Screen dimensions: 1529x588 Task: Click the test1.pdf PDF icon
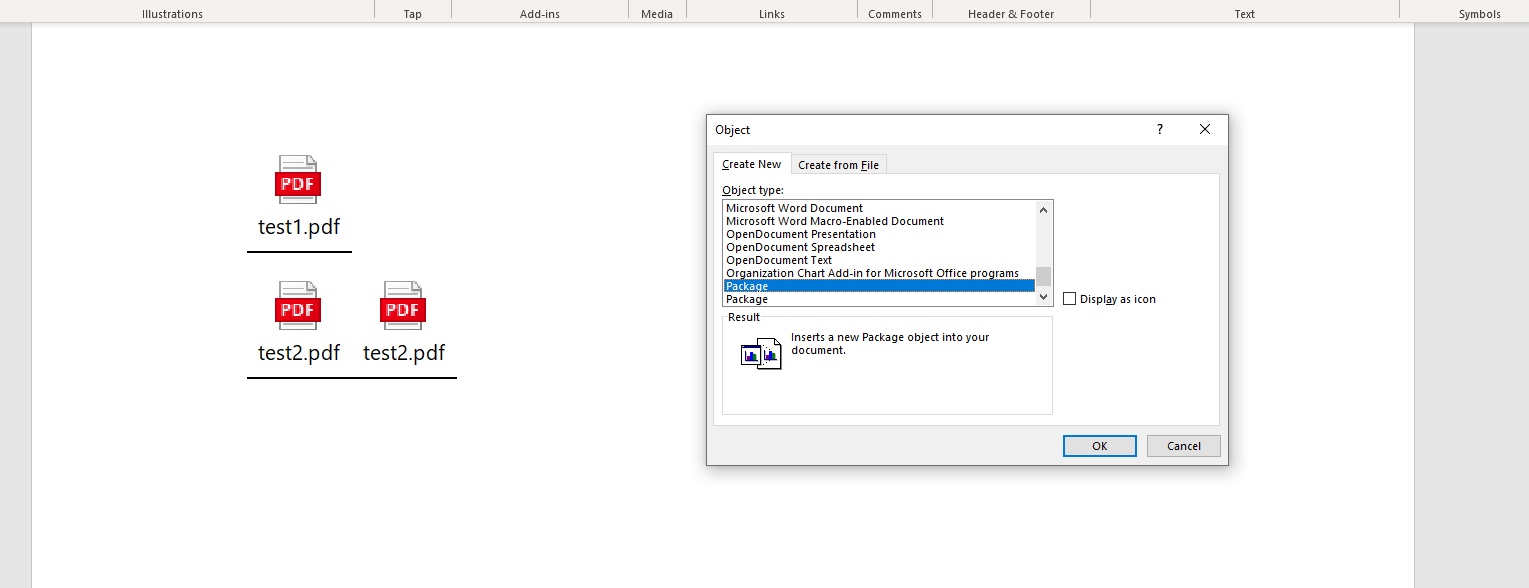297,181
